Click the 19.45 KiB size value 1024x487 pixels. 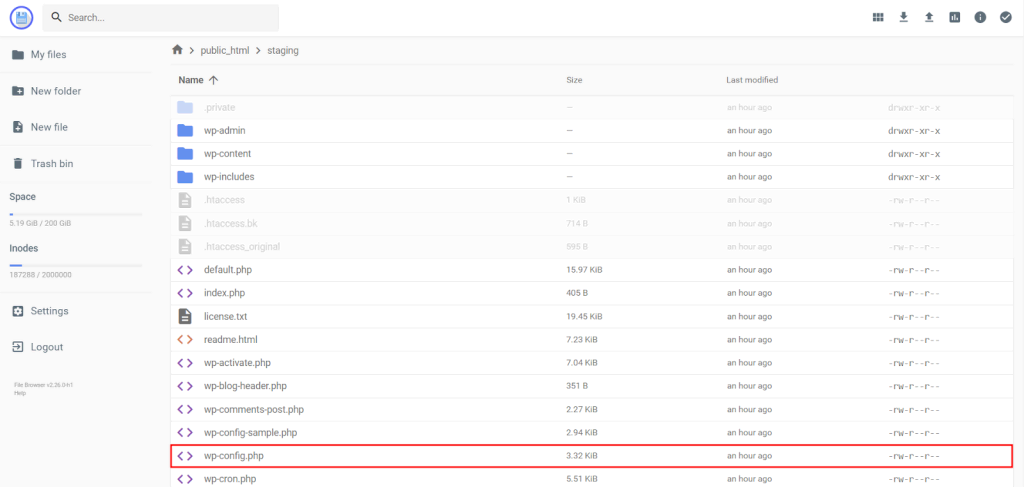click(x=584, y=317)
